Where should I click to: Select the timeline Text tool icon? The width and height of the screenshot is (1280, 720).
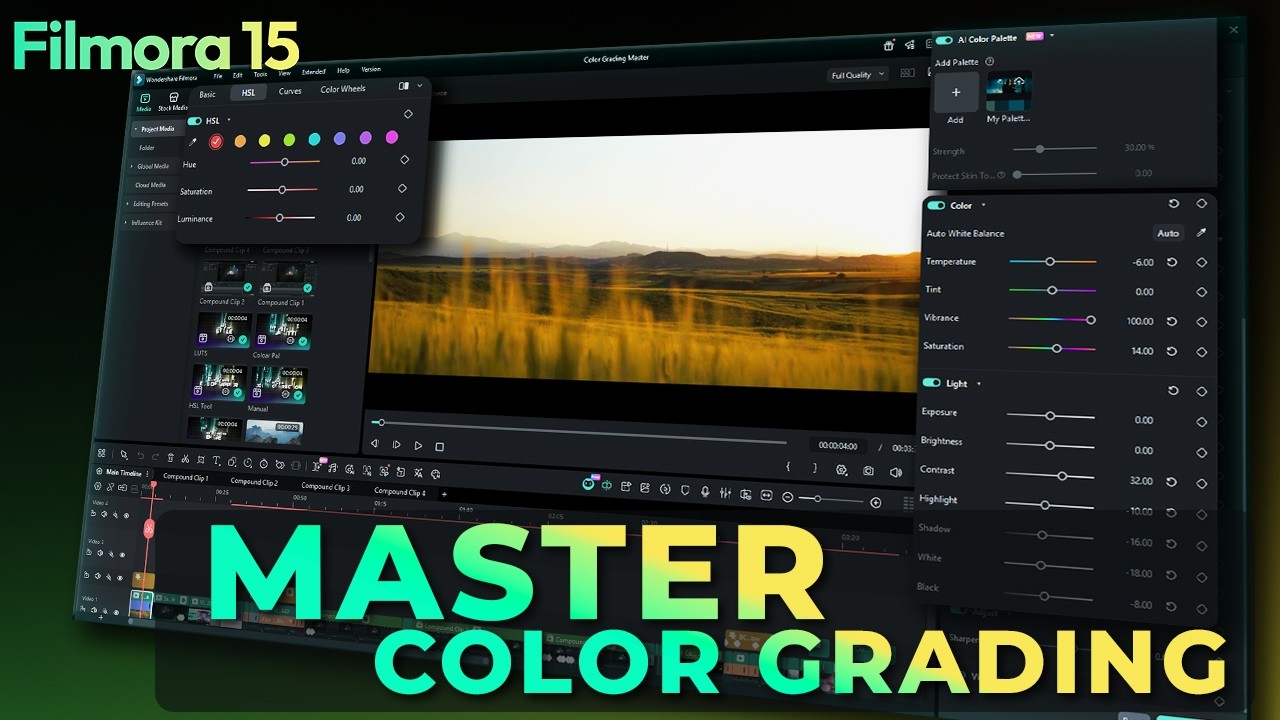(x=216, y=461)
